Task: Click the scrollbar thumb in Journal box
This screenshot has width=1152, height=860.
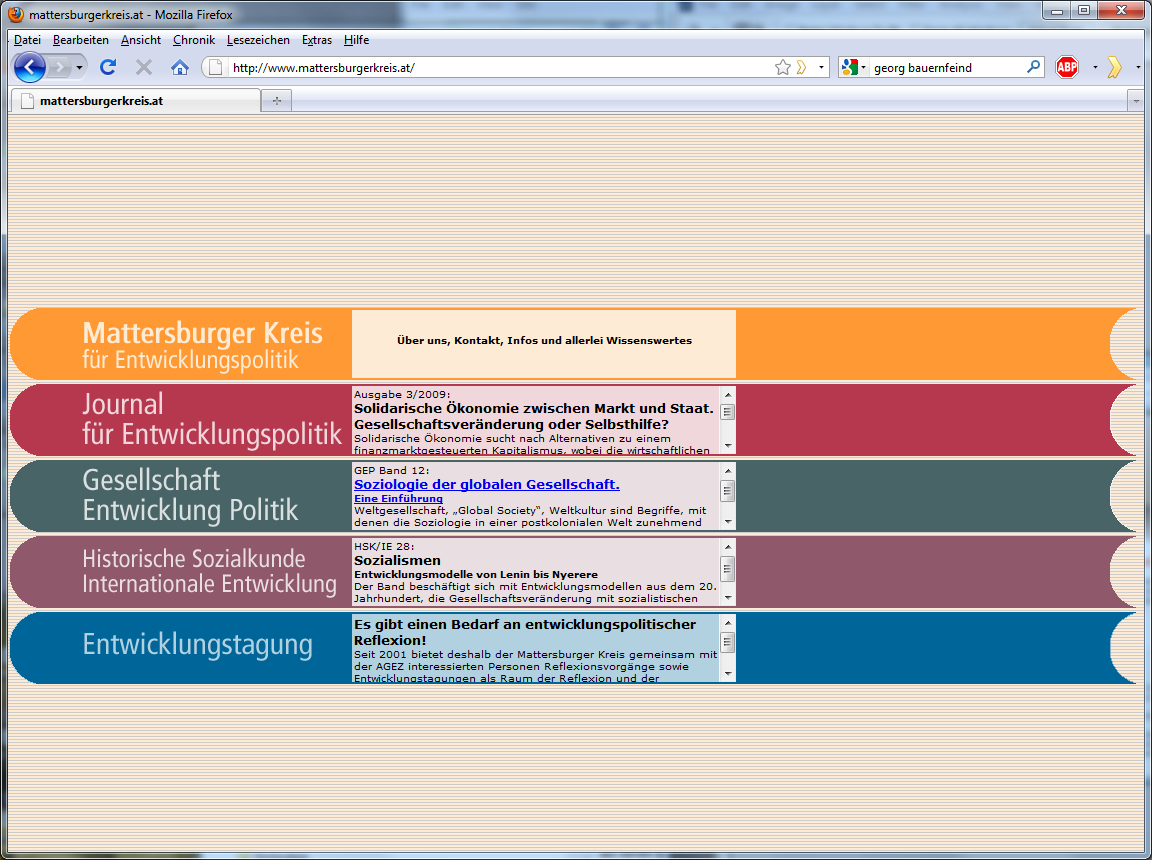Action: point(727,412)
